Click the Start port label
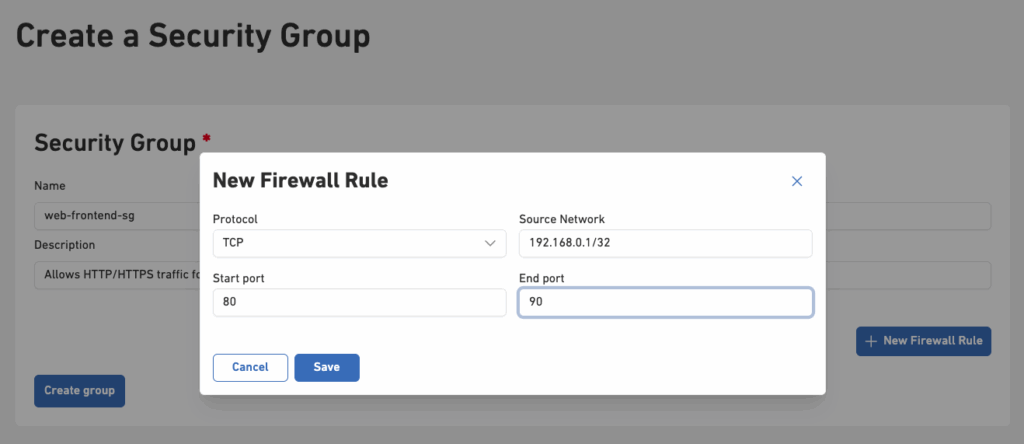1024x444 pixels. [239, 278]
